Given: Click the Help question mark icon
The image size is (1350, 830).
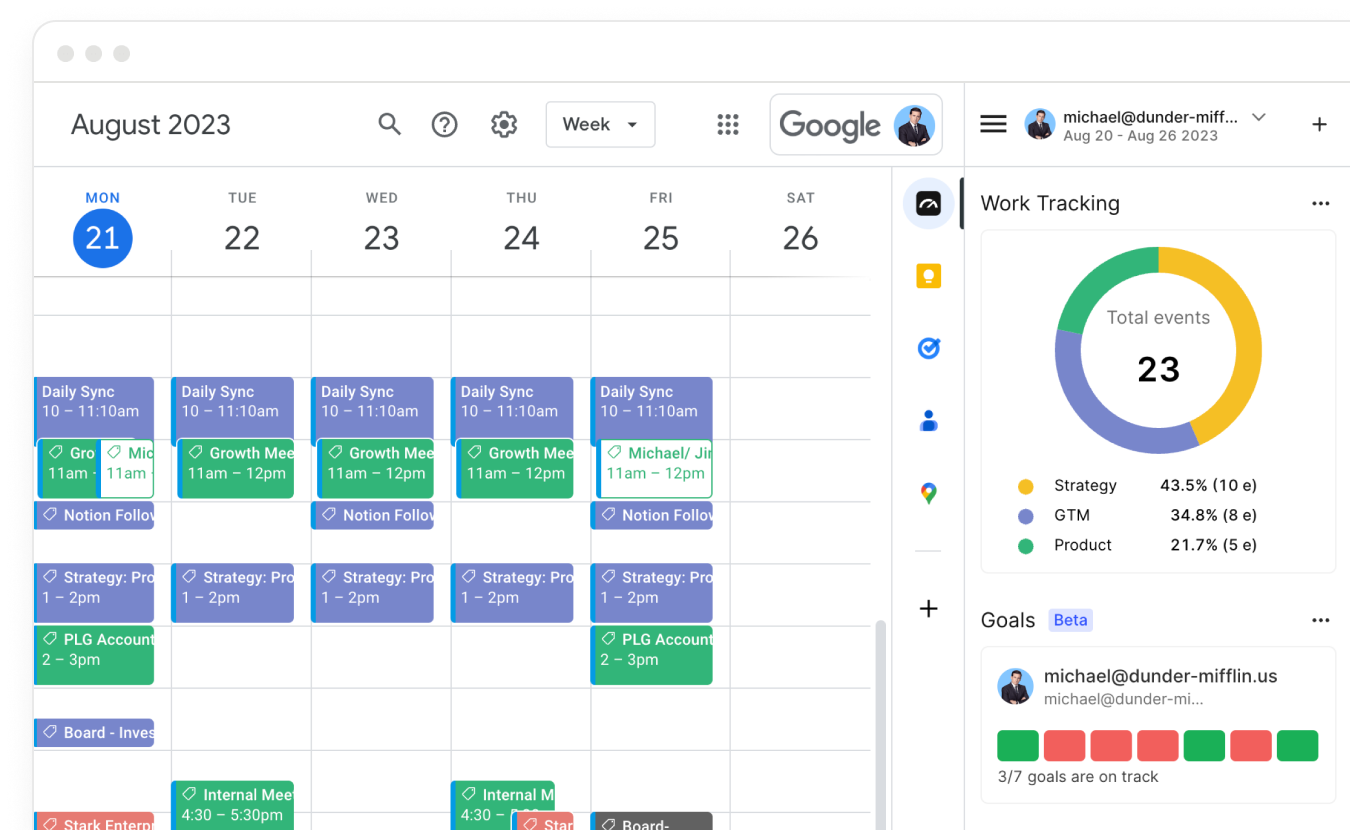Looking at the screenshot, I should coord(444,124).
